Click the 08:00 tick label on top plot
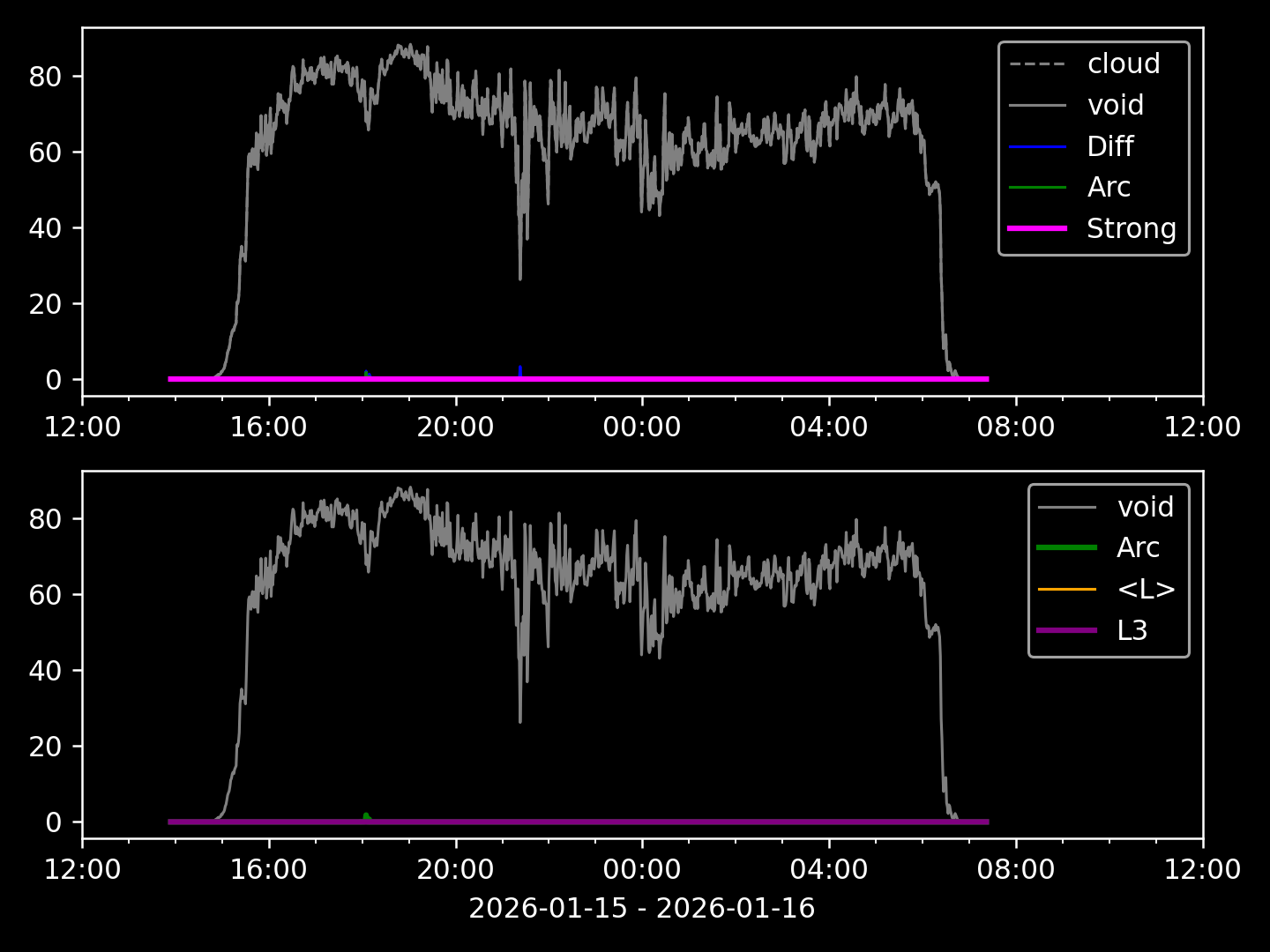This screenshot has height=952, width=1270. tap(1015, 428)
